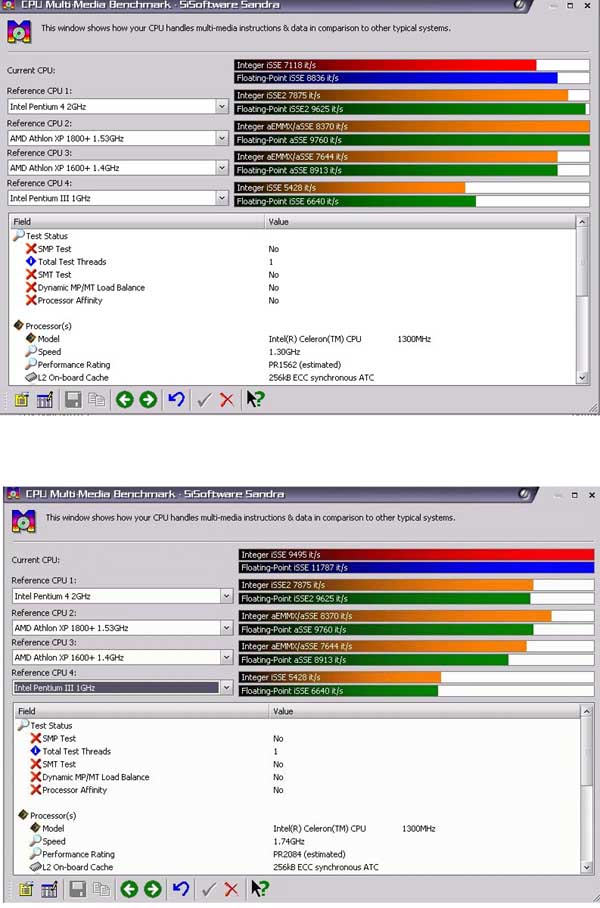Select the SMP Test row in the upper window
The image size is (600, 908).
pos(292,249)
